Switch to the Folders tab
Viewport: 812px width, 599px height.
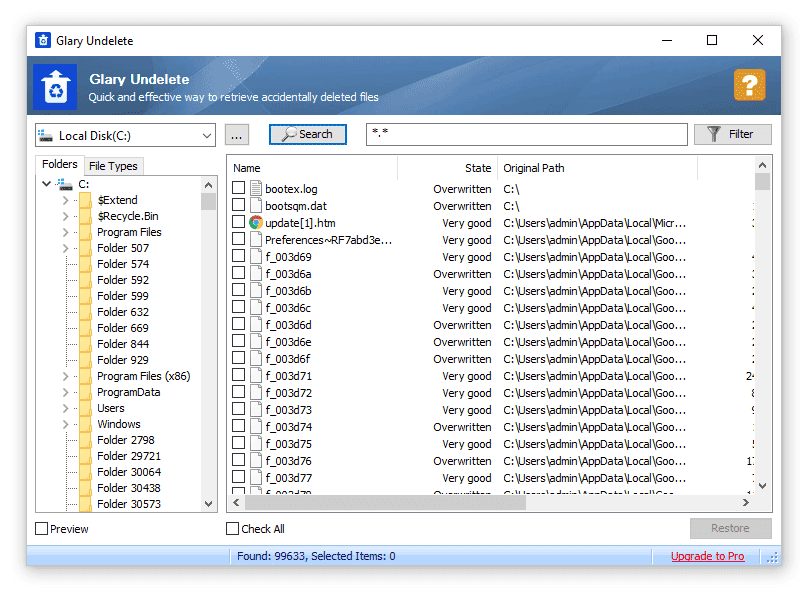[x=60, y=165]
